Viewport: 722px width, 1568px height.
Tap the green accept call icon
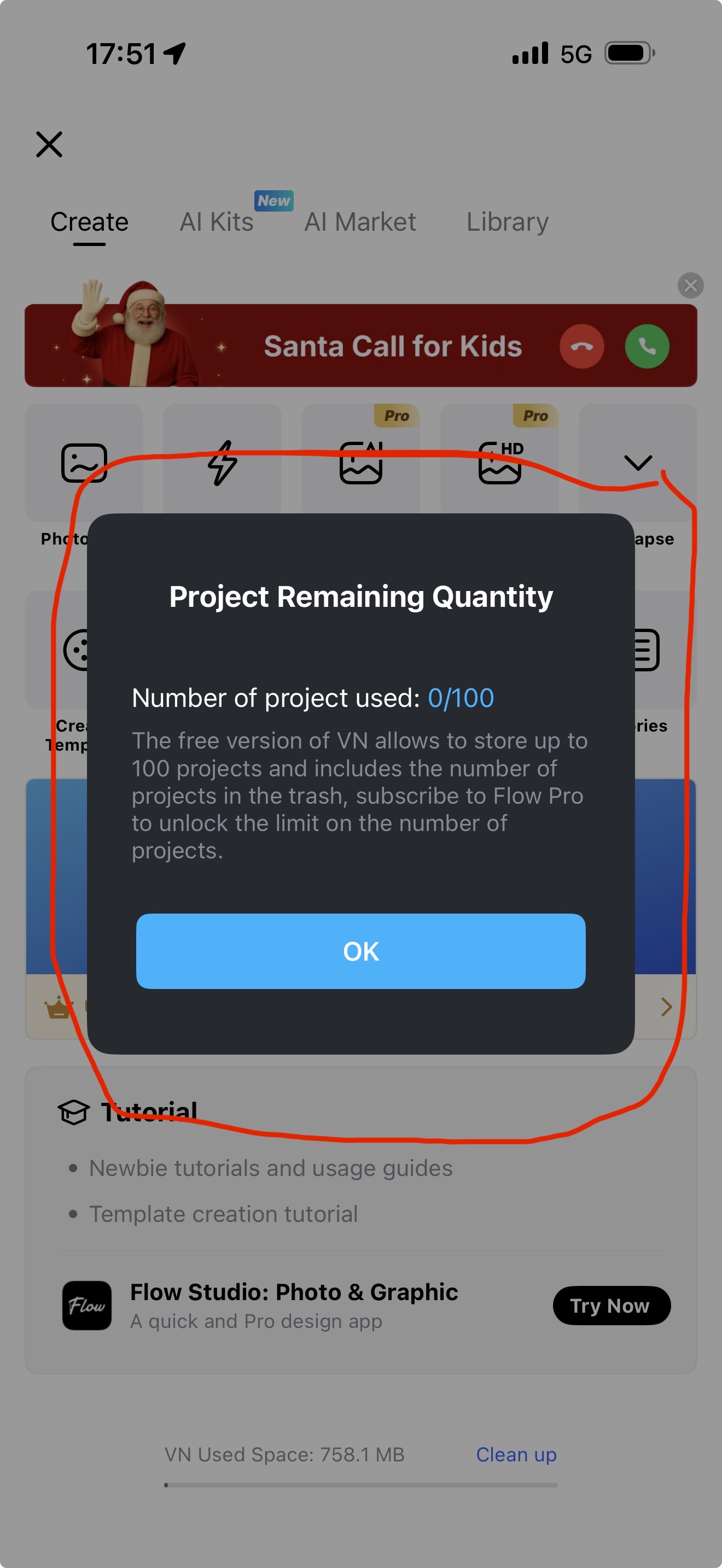point(647,346)
